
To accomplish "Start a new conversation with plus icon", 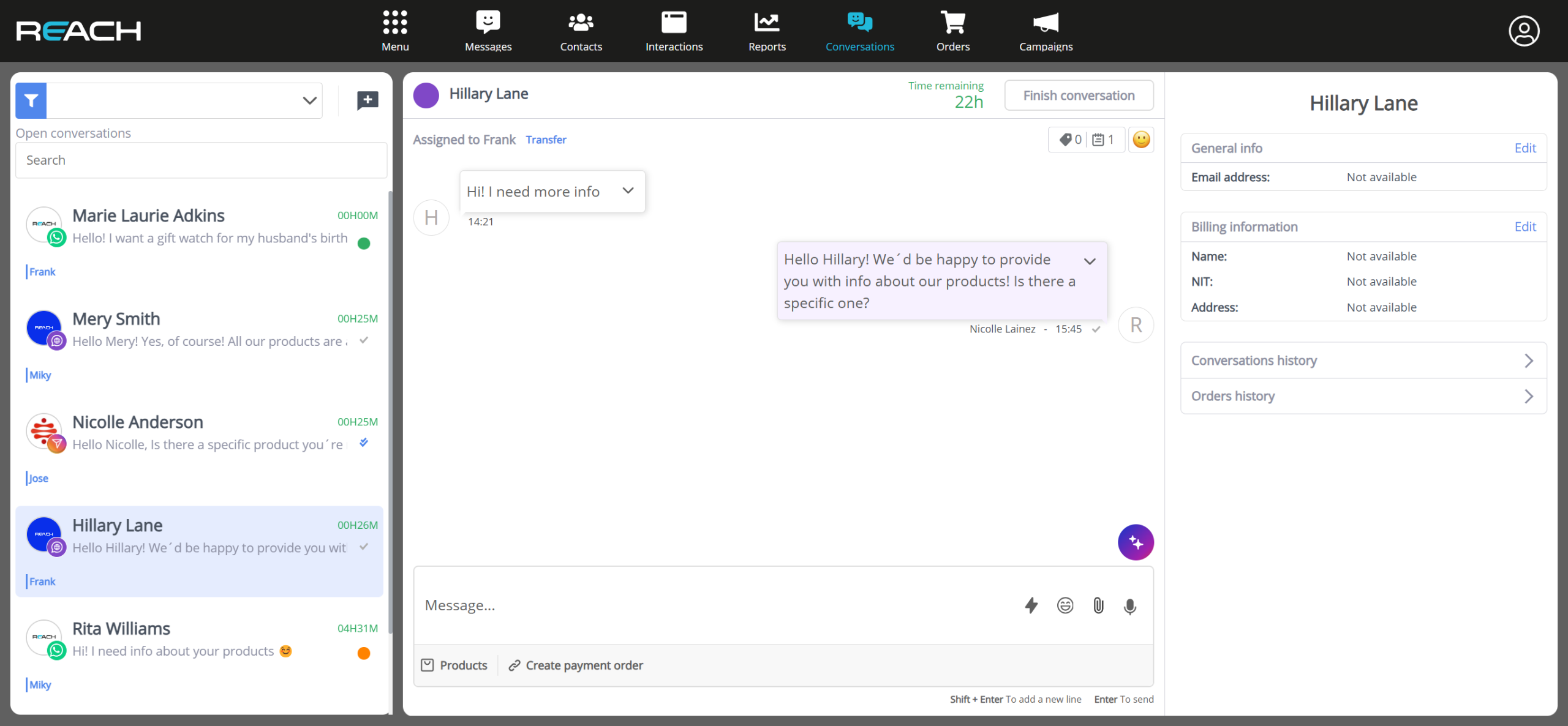I will tap(367, 100).
